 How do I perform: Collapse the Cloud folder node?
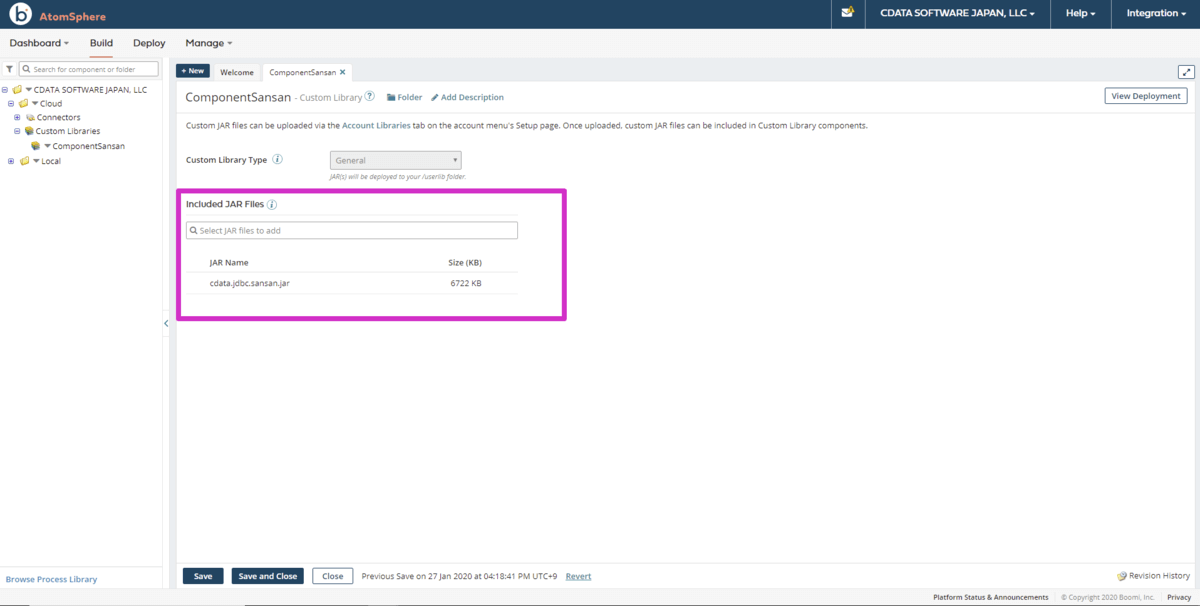pyautogui.click(x=11, y=104)
